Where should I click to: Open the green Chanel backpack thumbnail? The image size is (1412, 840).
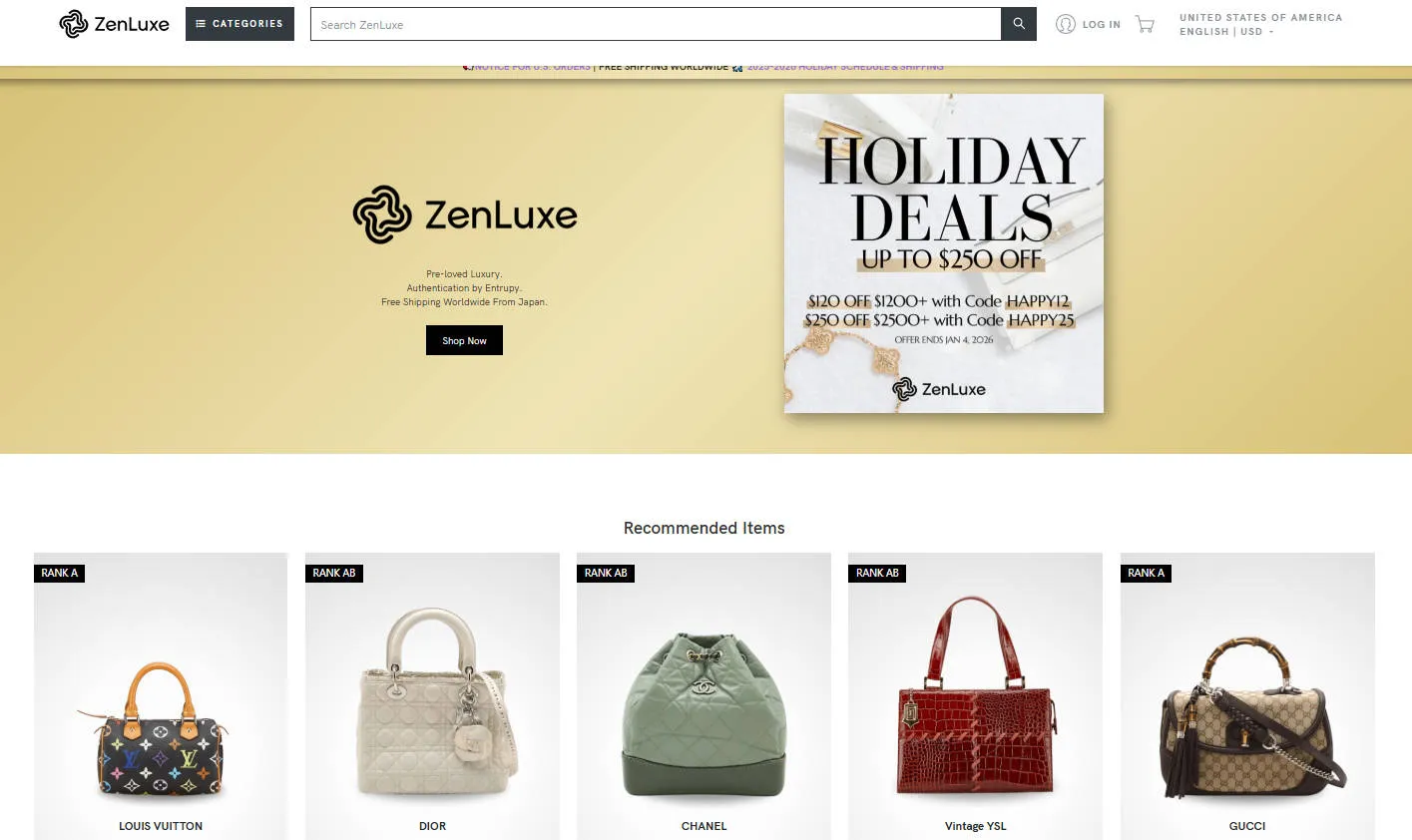[704, 696]
